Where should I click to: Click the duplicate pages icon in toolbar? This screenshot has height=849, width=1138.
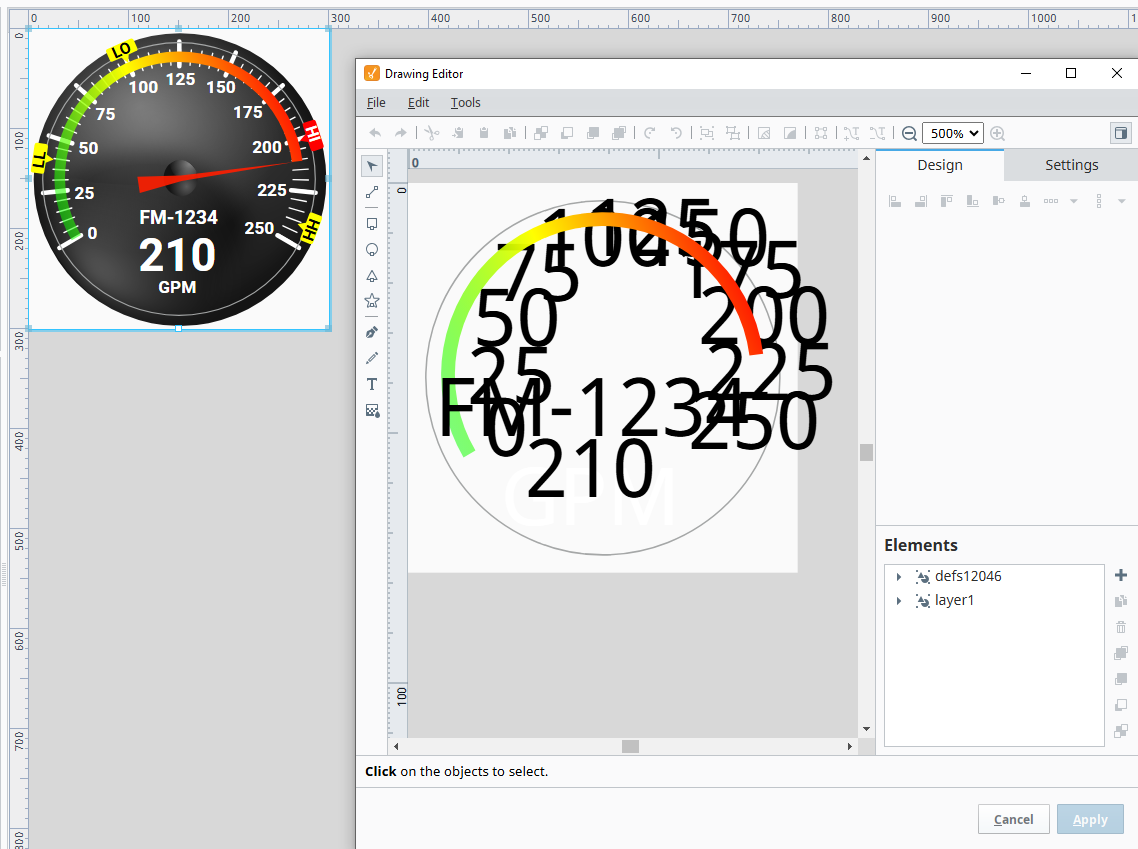[x=510, y=133]
